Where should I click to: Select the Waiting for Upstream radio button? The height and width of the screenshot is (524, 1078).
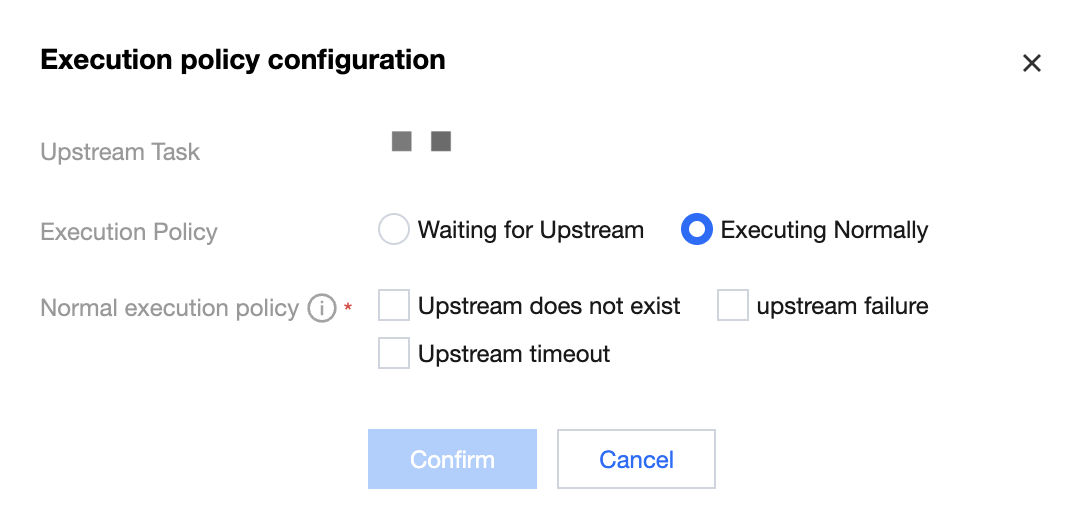394,230
